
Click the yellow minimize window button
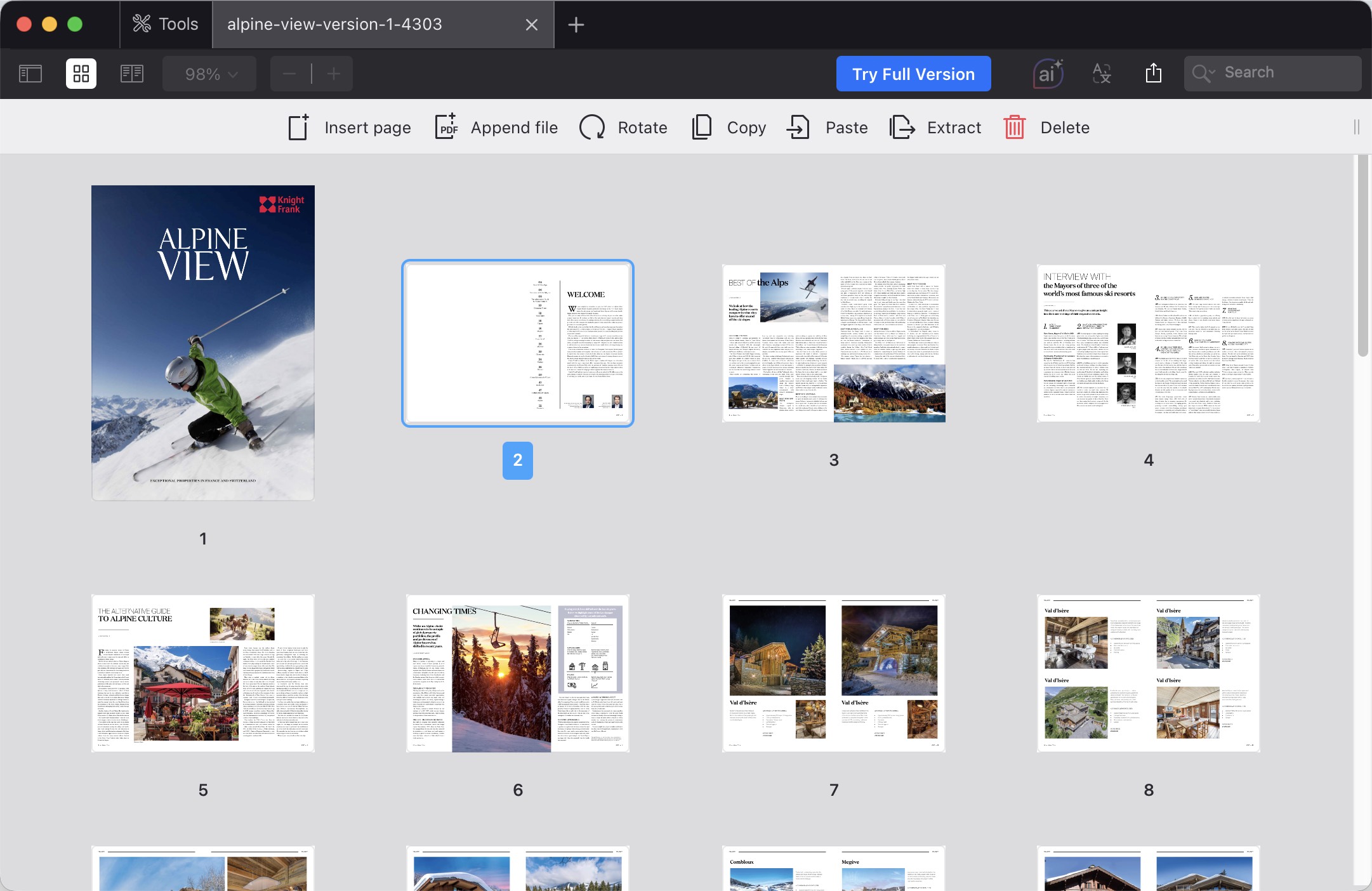pos(49,24)
